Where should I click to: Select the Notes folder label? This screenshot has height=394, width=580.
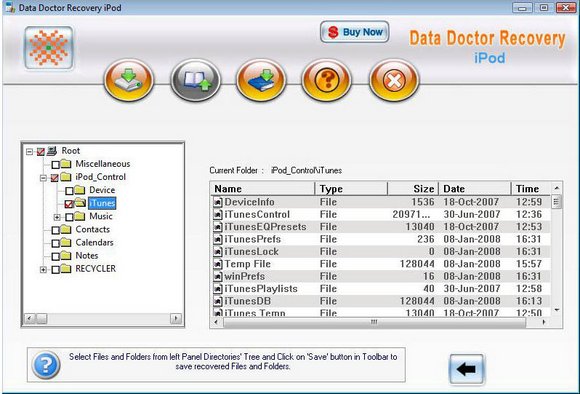coord(87,256)
